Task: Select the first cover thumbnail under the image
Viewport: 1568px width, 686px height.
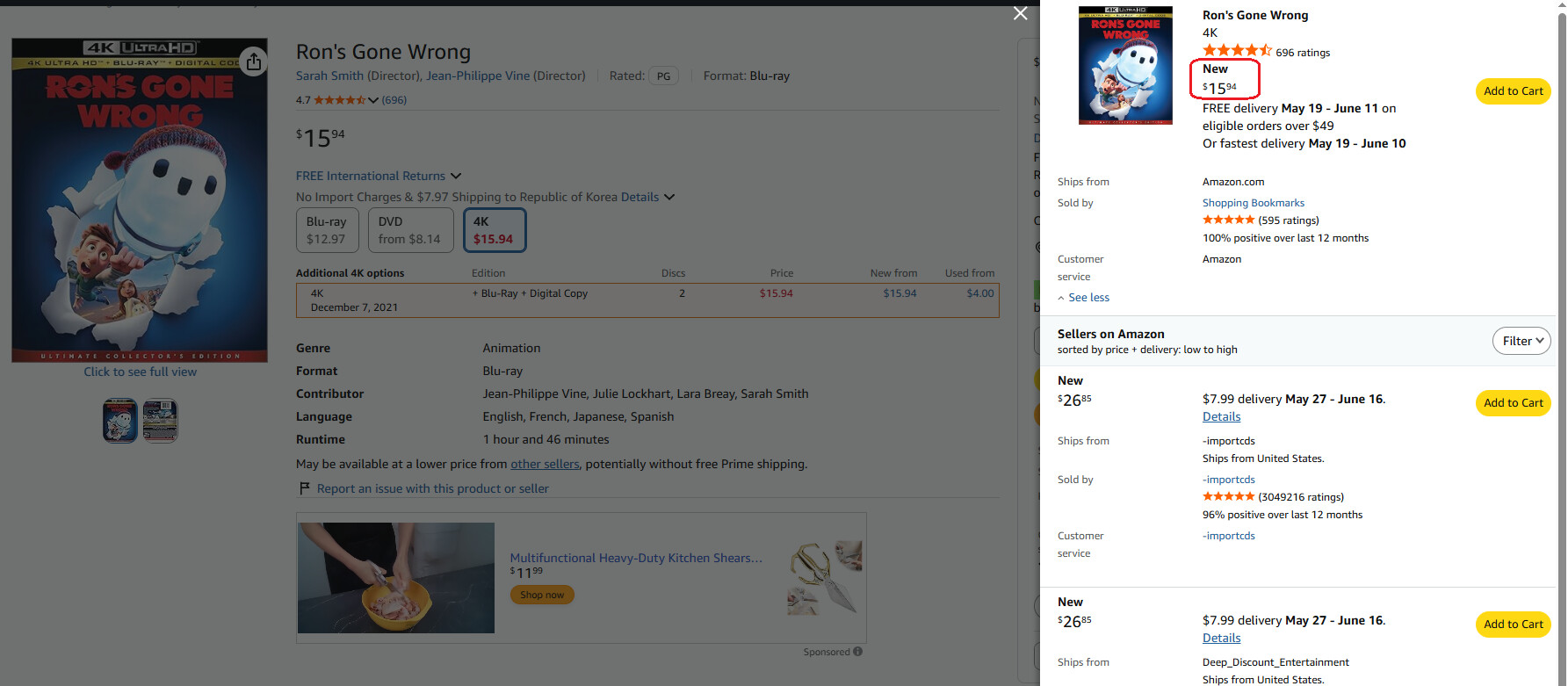Action: (119, 421)
